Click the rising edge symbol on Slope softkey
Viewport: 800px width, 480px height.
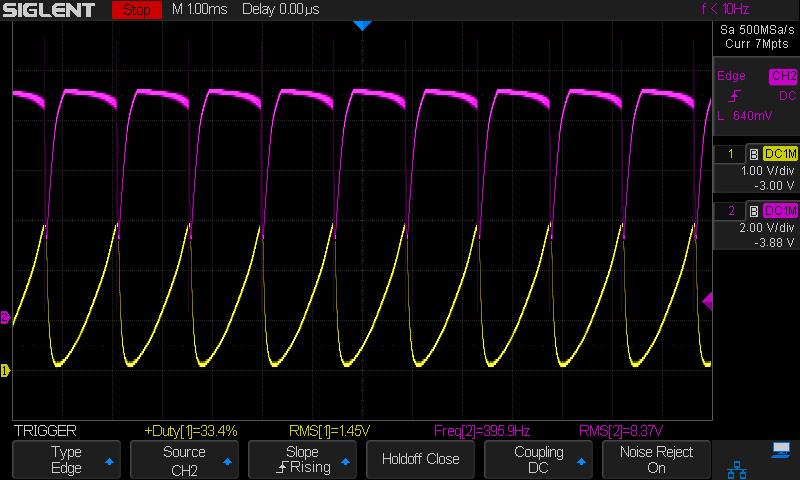(282, 467)
